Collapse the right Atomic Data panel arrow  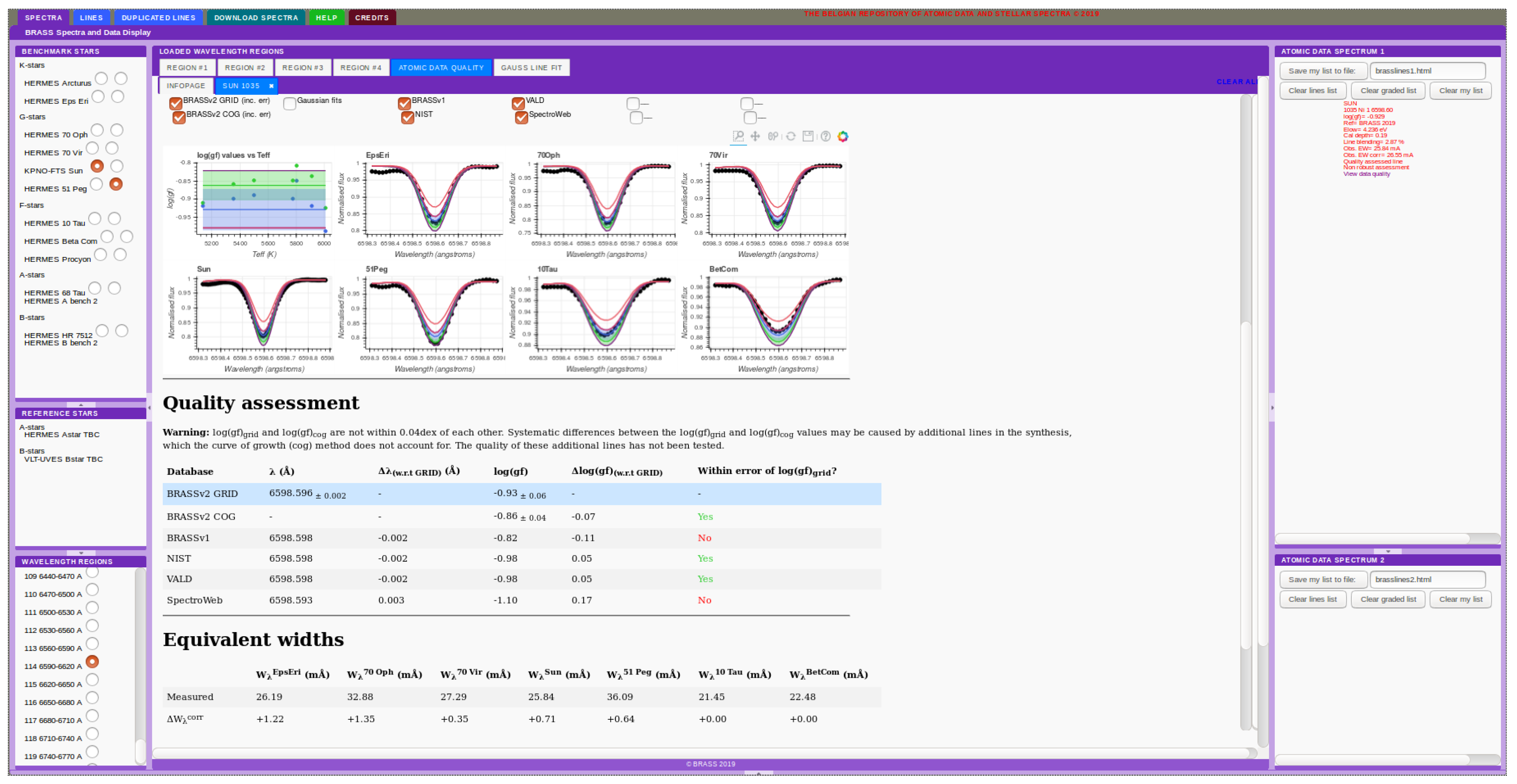click(x=1272, y=407)
